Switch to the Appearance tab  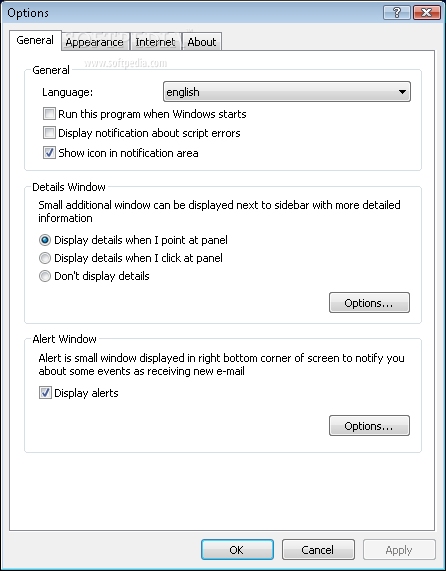click(x=95, y=42)
